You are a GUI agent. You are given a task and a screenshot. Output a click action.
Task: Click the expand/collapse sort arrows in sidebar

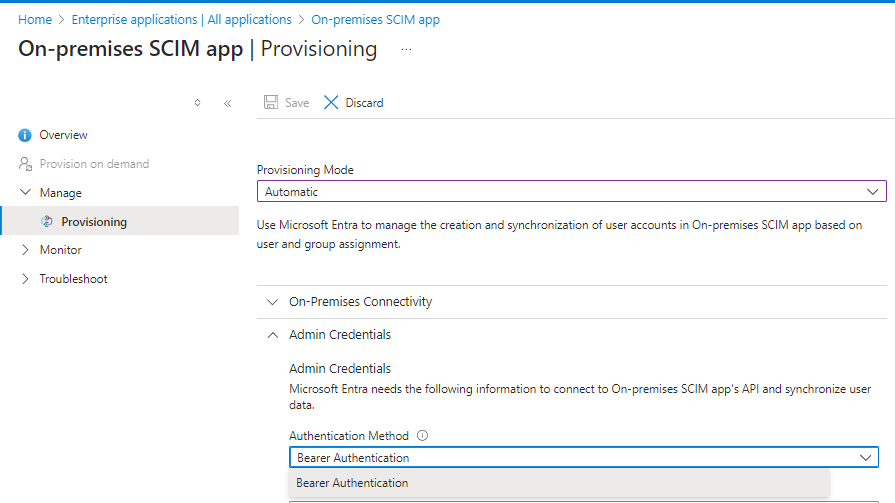(197, 103)
